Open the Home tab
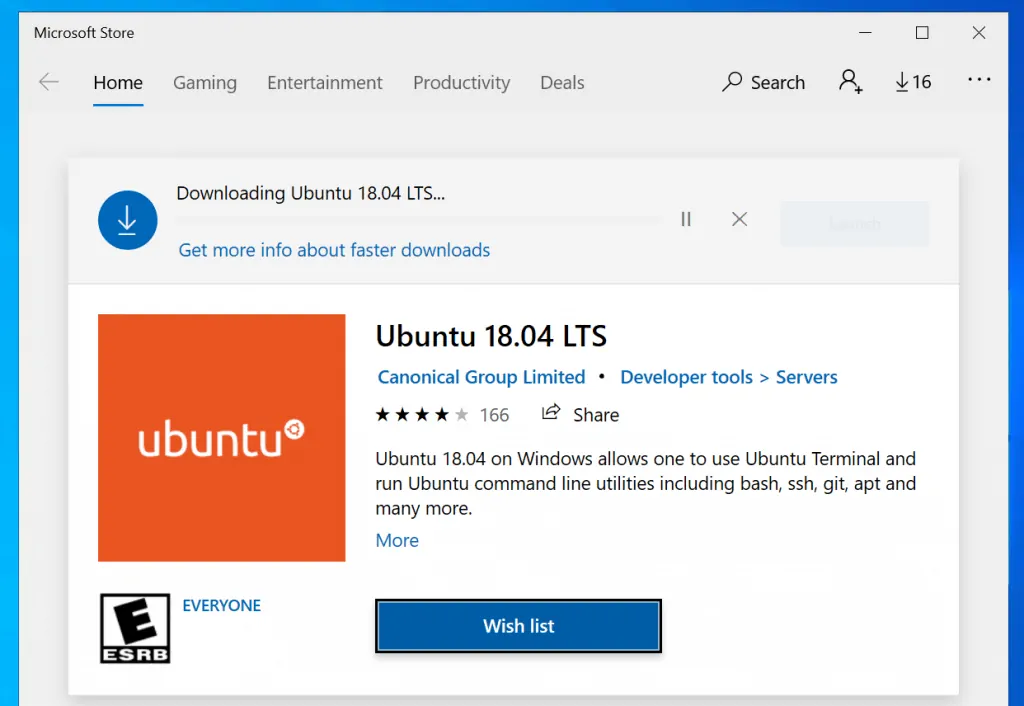The image size is (1024, 706). click(x=118, y=83)
